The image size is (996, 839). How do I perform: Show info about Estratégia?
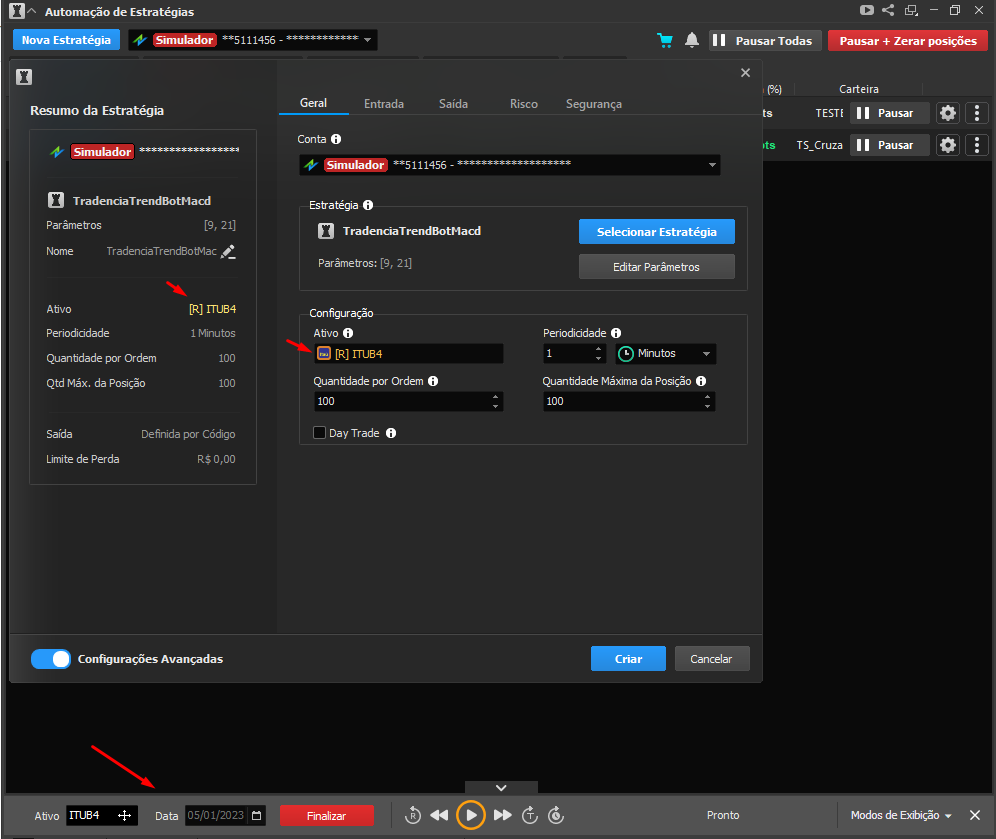point(368,205)
